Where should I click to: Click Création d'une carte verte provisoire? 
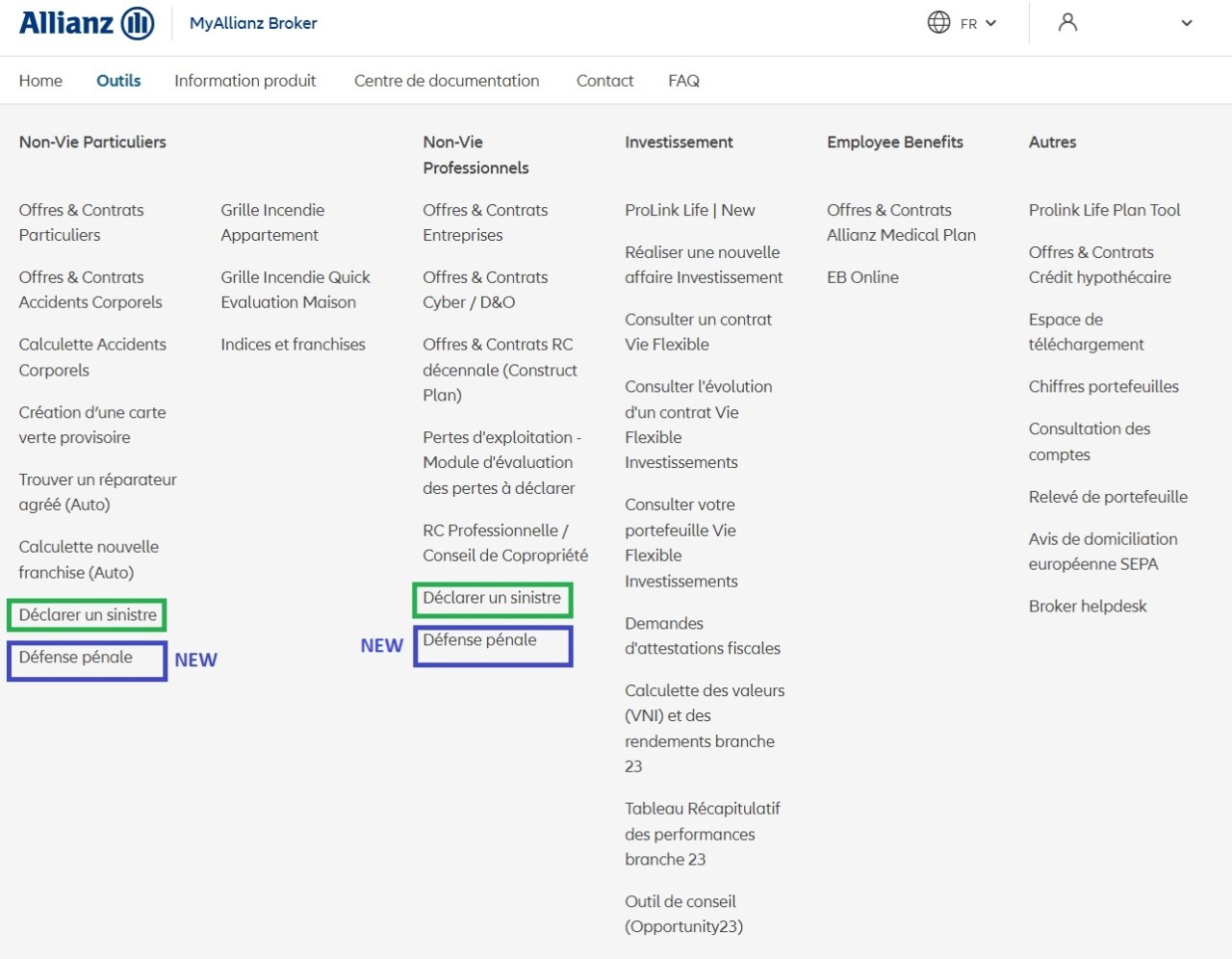pyautogui.click(x=91, y=425)
